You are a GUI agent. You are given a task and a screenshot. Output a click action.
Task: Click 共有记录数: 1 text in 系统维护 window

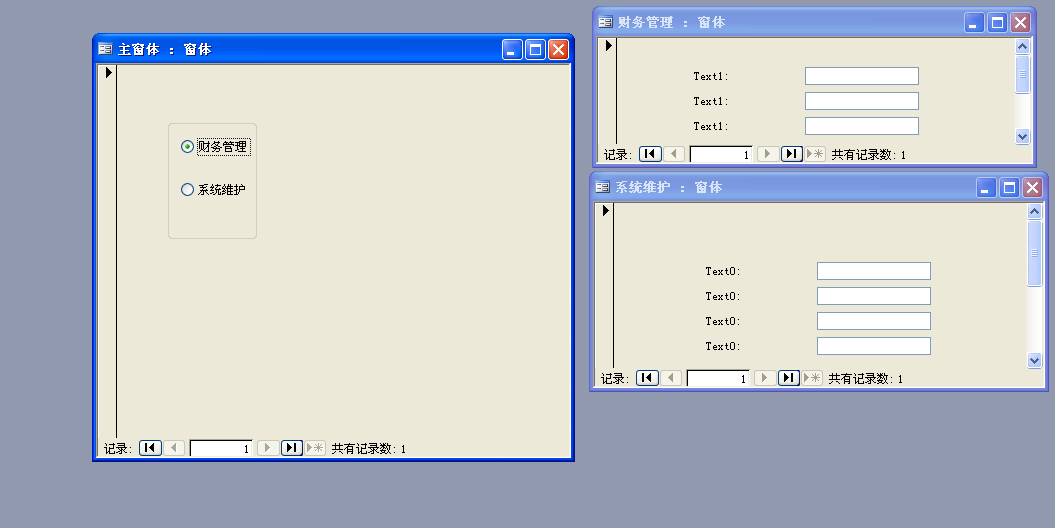[x=866, y=379]
